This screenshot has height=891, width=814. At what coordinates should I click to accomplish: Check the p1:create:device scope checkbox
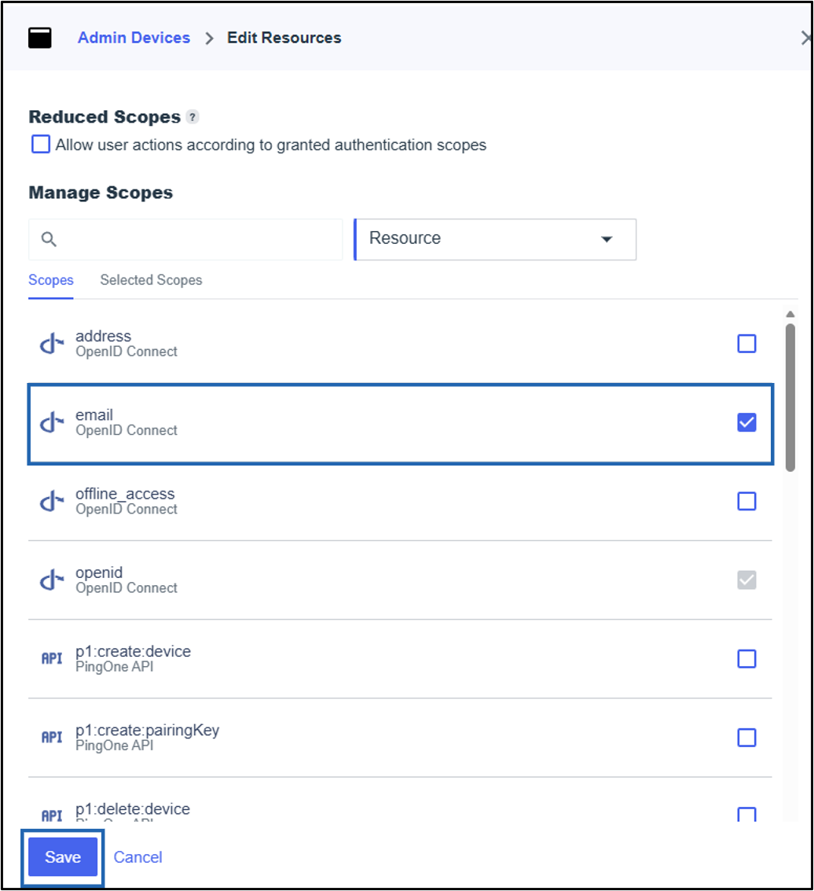746,659
